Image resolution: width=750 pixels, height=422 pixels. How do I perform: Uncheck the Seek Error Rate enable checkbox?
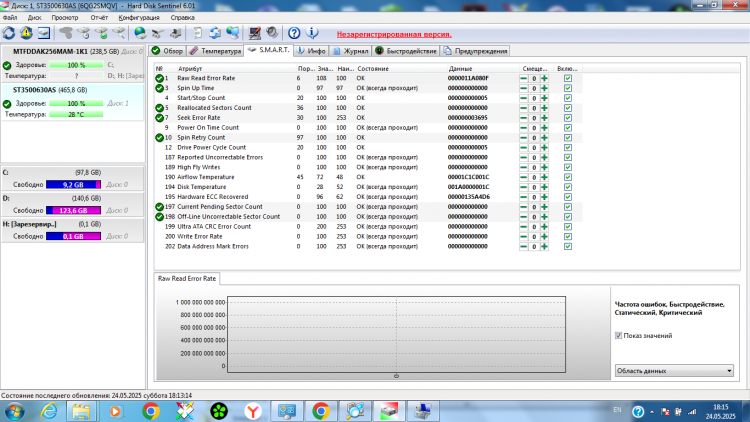(x=568, y=118)
